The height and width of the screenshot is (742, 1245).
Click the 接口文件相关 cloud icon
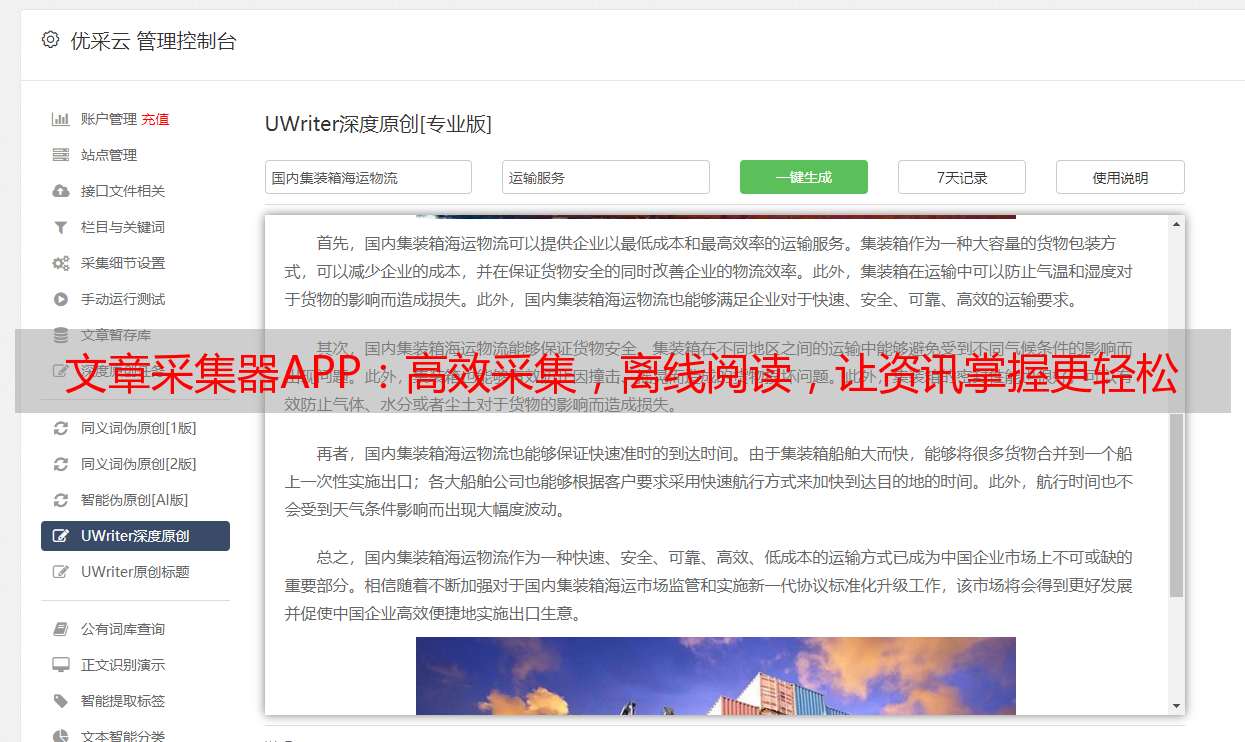click(61, 191)
